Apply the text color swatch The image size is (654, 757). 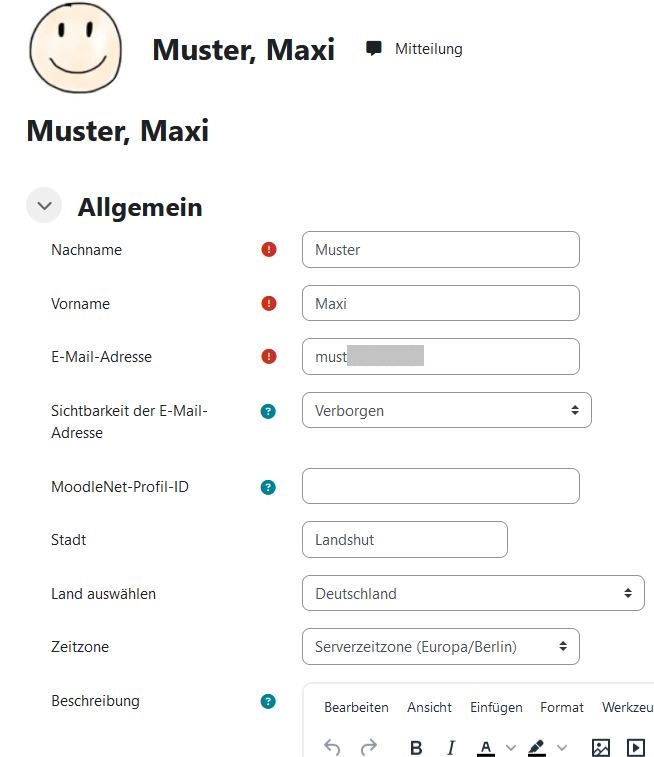[x=486, y=747]
